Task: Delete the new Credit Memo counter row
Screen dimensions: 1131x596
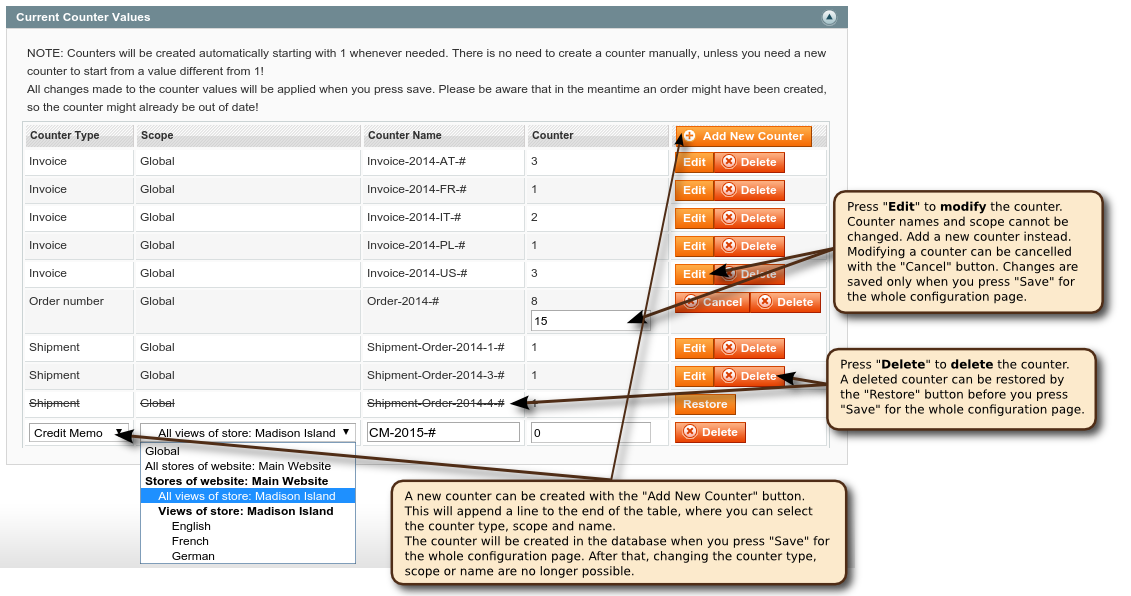Action: 710,432
